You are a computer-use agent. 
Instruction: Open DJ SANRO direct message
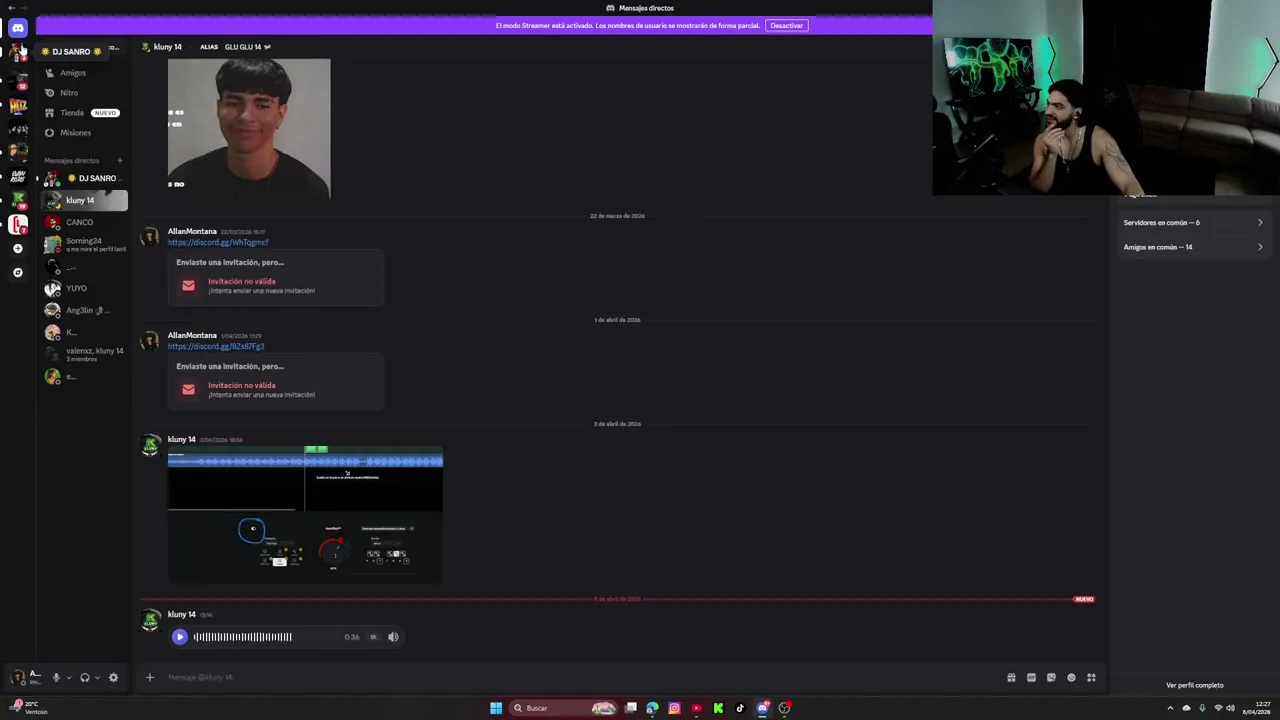pyautogui.click(x=84, y=178)
